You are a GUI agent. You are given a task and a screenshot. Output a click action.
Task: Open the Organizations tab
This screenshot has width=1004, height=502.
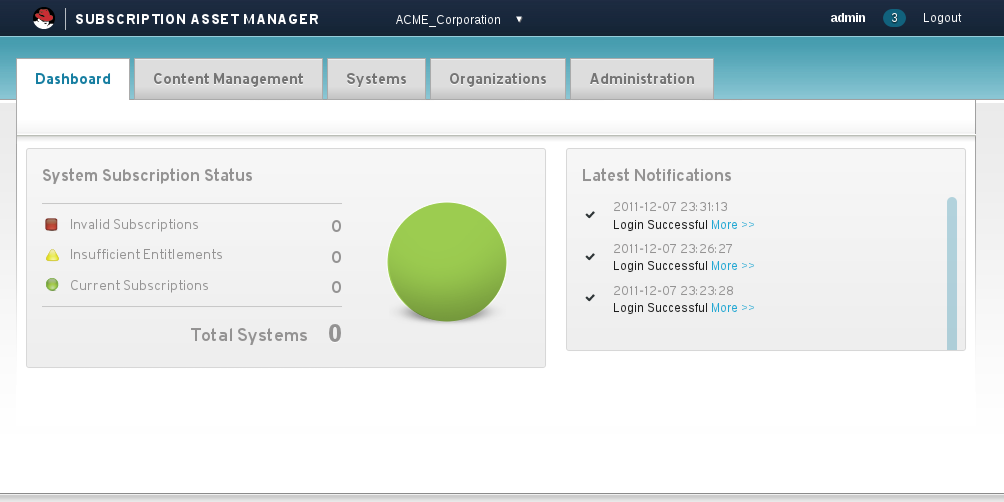click(x=498, y=79)
